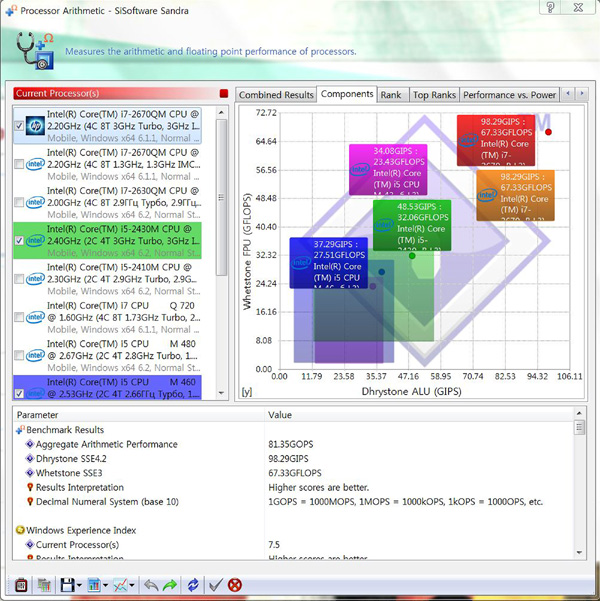Screen dimensions: 600x601
Task: Check the i7-2630QM 2.00GHz processor
Action: (x=19, y=202)
